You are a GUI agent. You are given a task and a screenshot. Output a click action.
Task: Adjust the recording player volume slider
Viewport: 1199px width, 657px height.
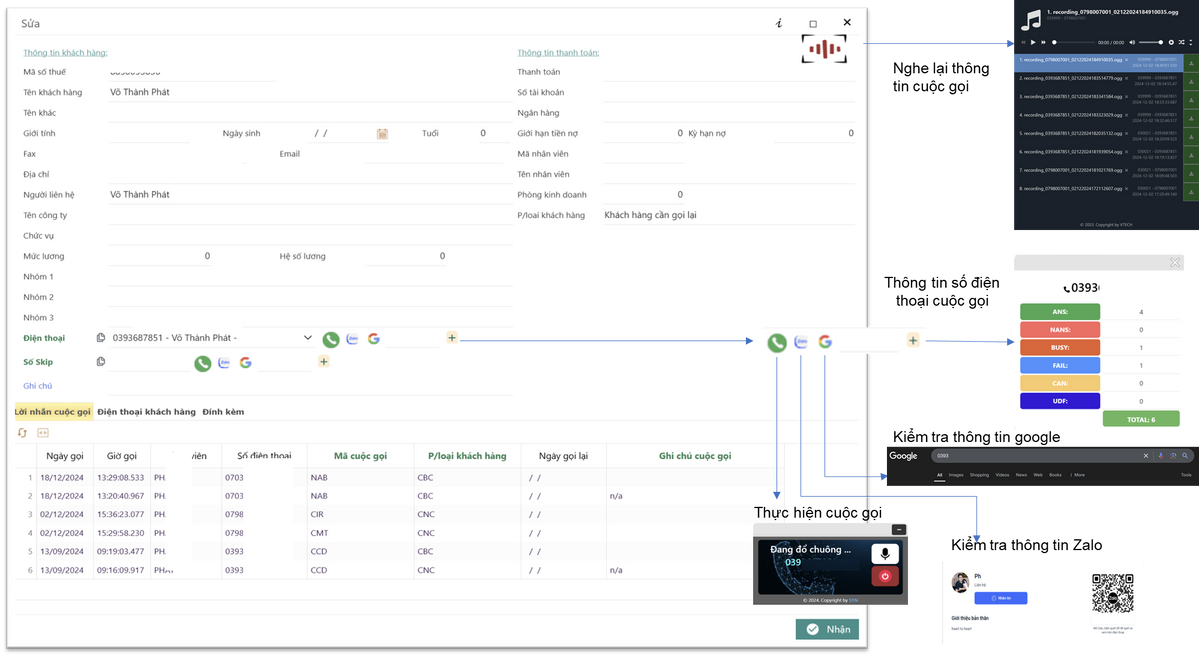(x=1150, y=42)
